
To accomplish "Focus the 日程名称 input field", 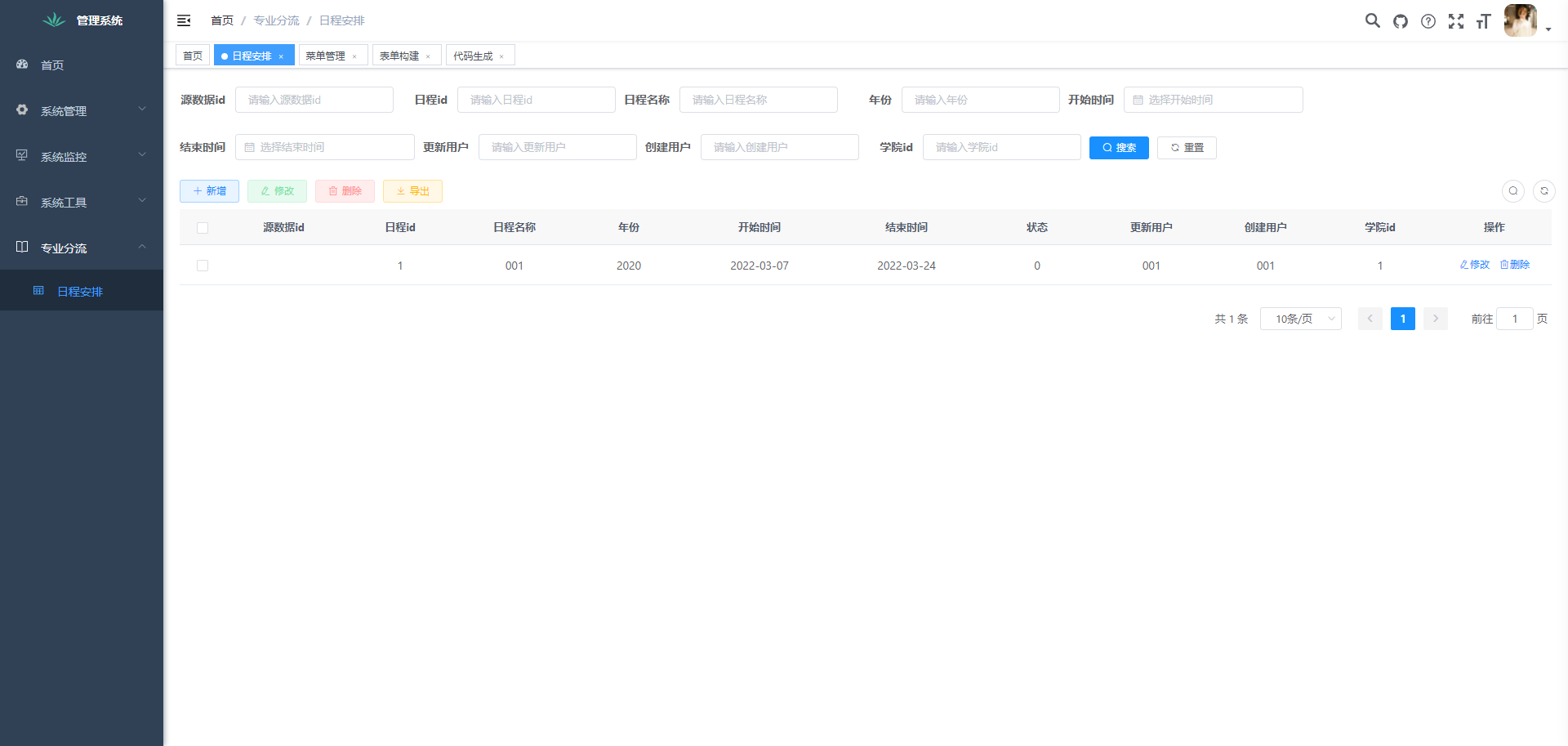I will [759, 100].
